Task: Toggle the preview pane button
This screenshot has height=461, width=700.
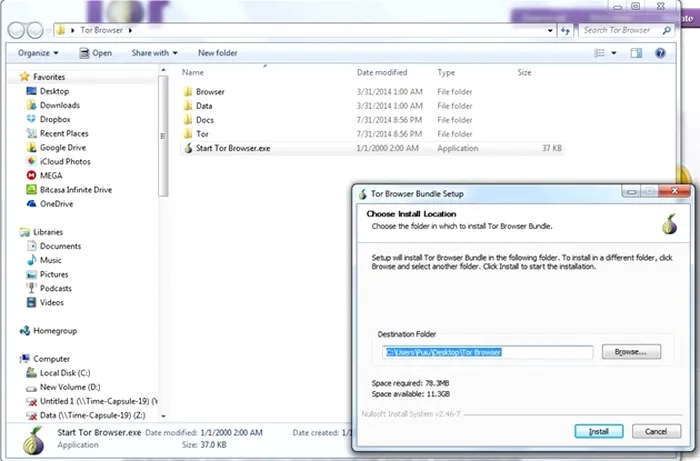Action: point(636,53)
